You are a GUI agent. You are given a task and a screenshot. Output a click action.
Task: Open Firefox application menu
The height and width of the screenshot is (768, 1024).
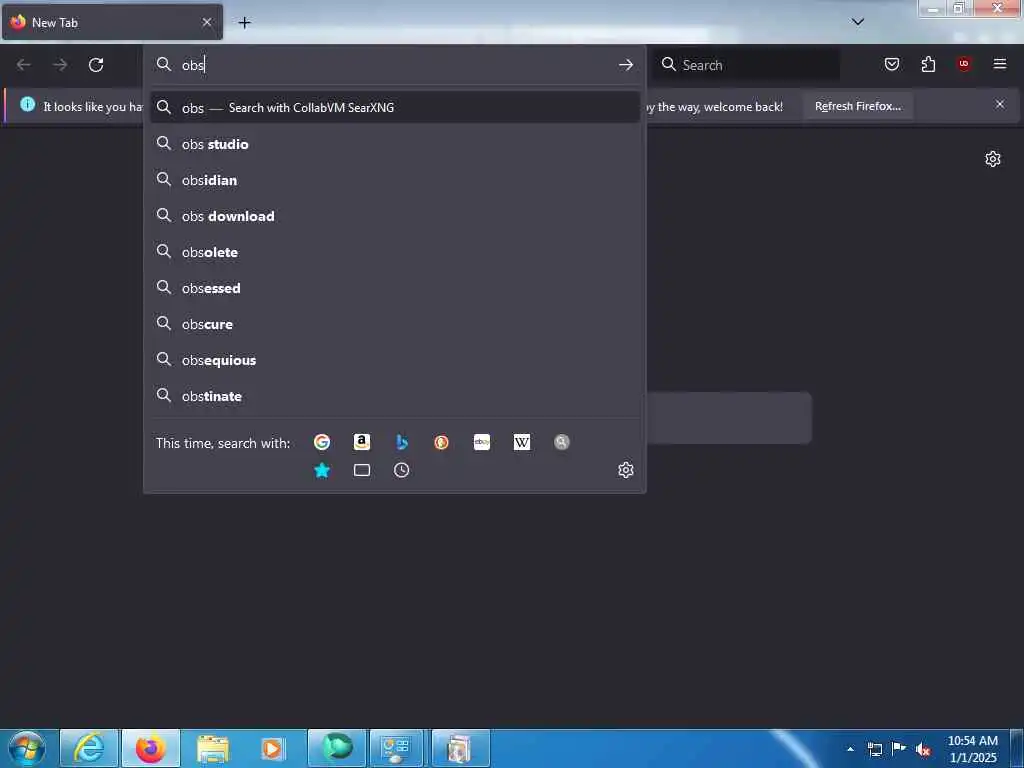[1000, 64]
